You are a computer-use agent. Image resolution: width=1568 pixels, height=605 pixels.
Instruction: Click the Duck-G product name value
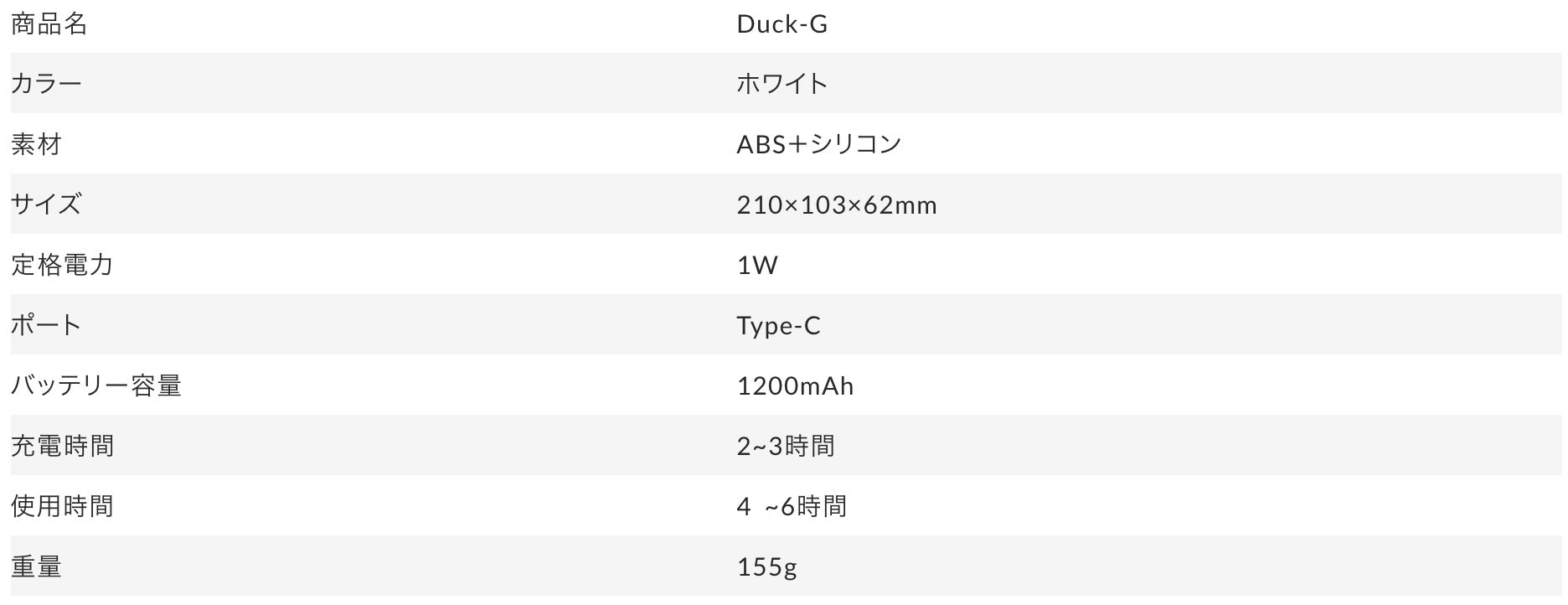pos(781,24)
